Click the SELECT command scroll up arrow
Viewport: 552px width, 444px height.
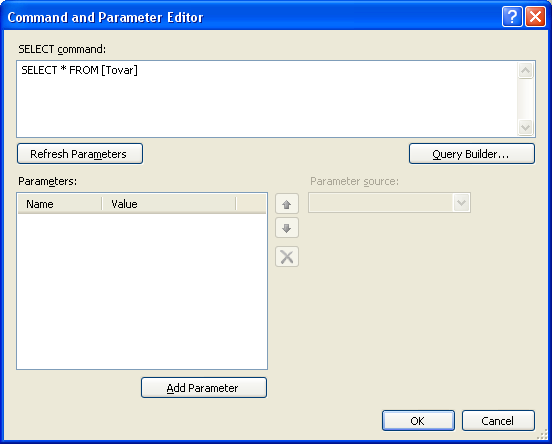click(x=526, y=71)
